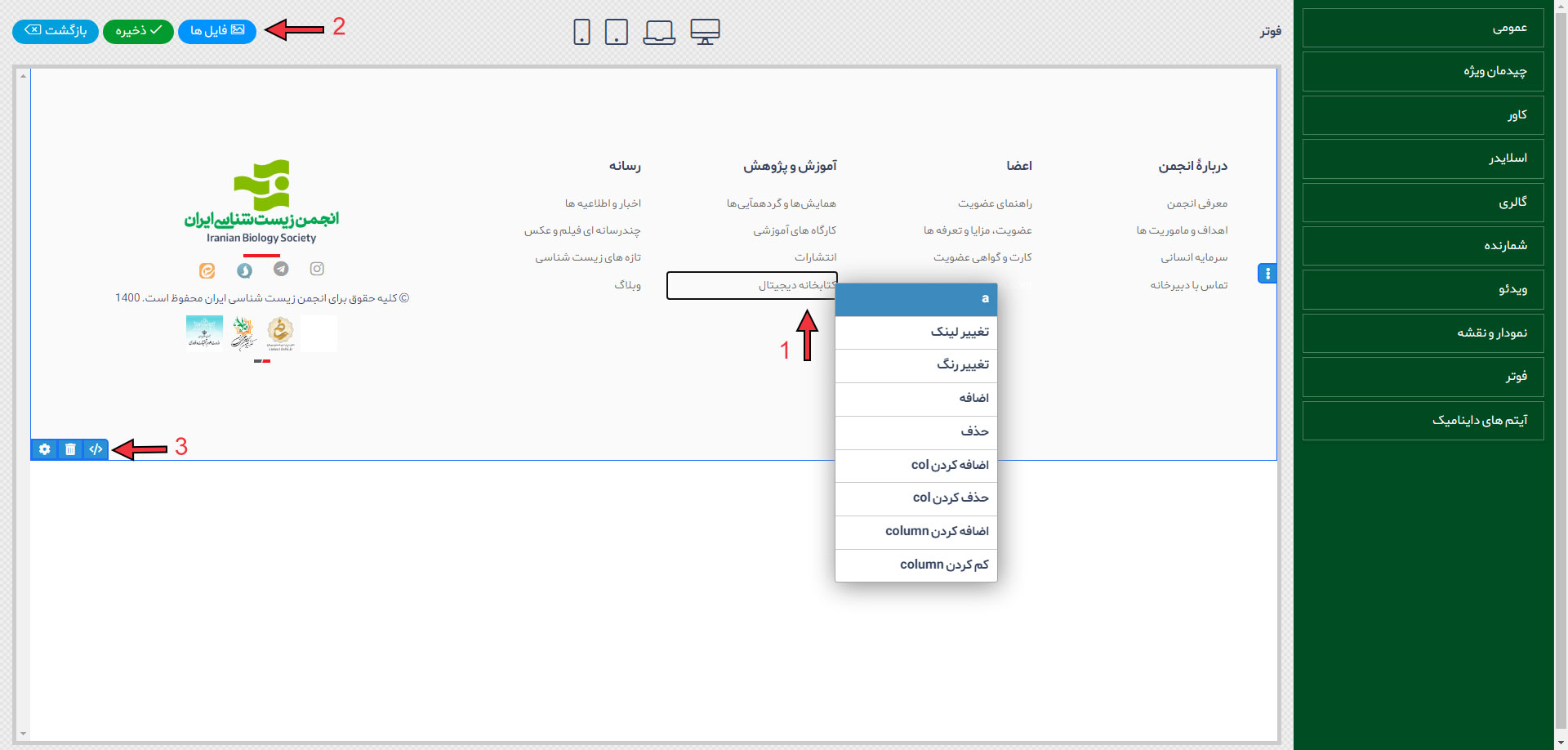Select the کتابخانه دیجیتال footer link
The height and width of the screenshot is (750, 1568).
point(752,286)
